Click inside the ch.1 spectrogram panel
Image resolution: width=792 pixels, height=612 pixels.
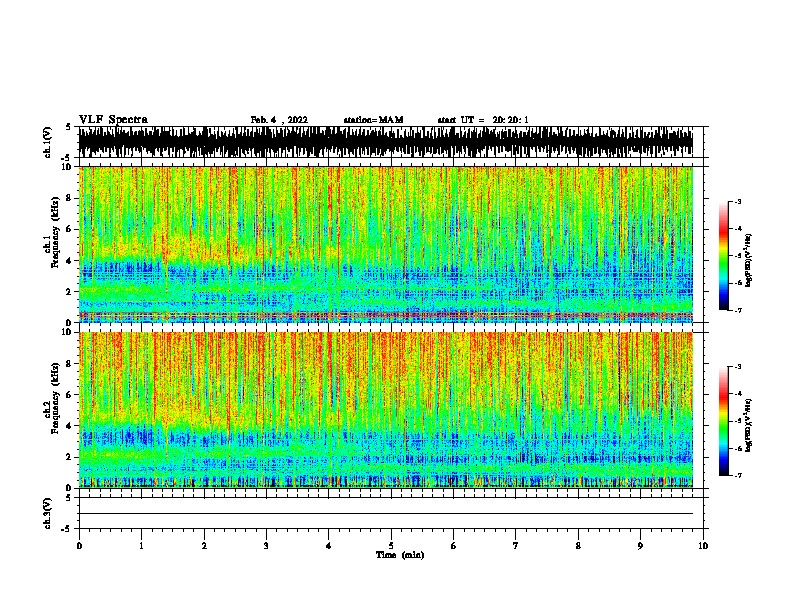(386, 244)
